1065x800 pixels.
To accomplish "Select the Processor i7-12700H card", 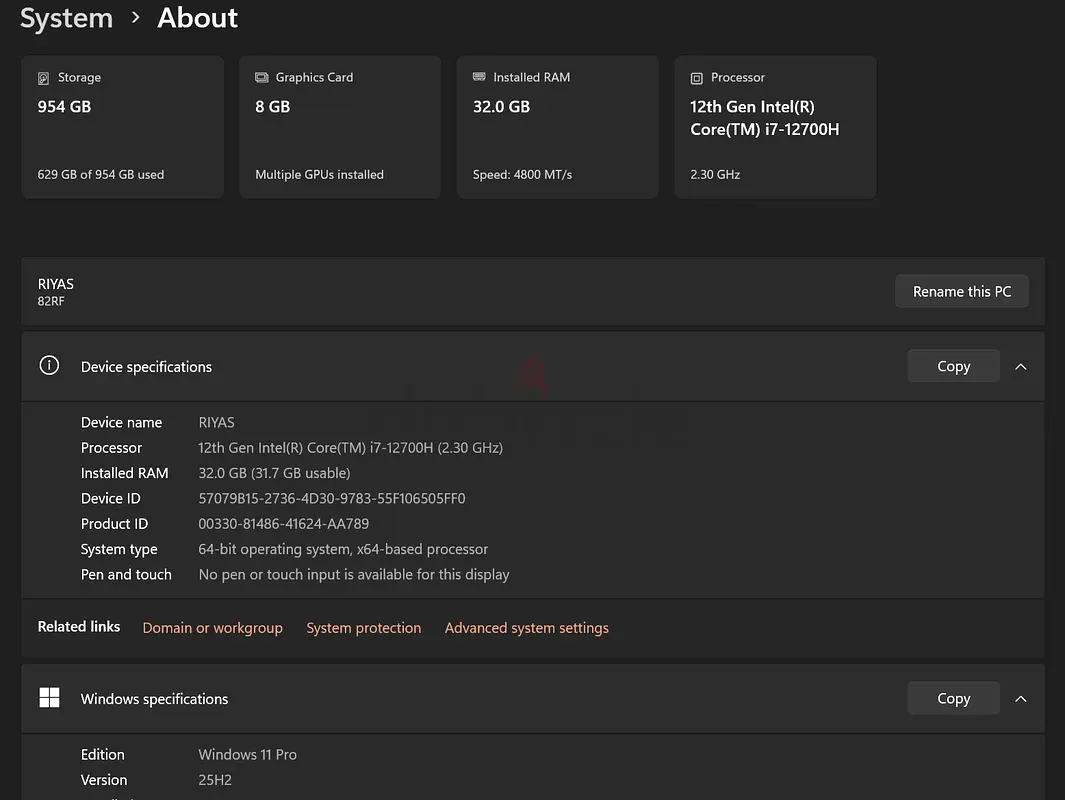I will point(775,127).
